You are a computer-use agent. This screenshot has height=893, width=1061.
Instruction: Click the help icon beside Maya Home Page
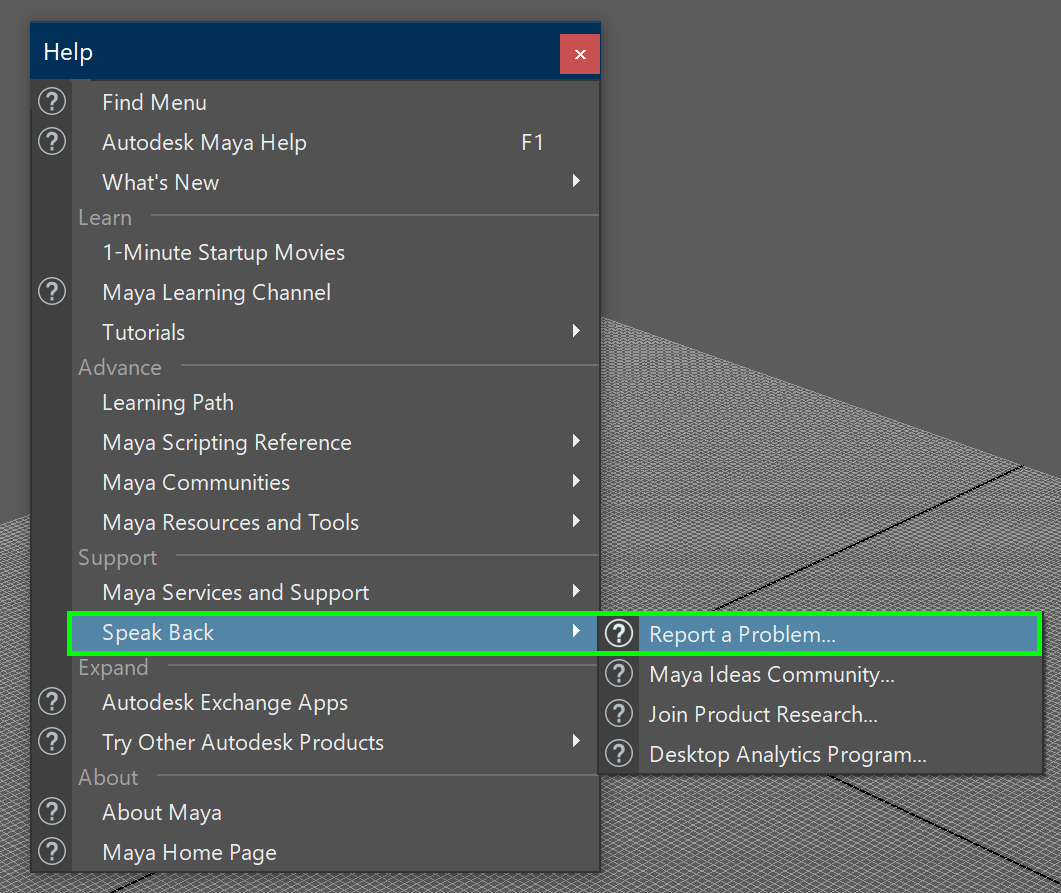click(52, 851)
